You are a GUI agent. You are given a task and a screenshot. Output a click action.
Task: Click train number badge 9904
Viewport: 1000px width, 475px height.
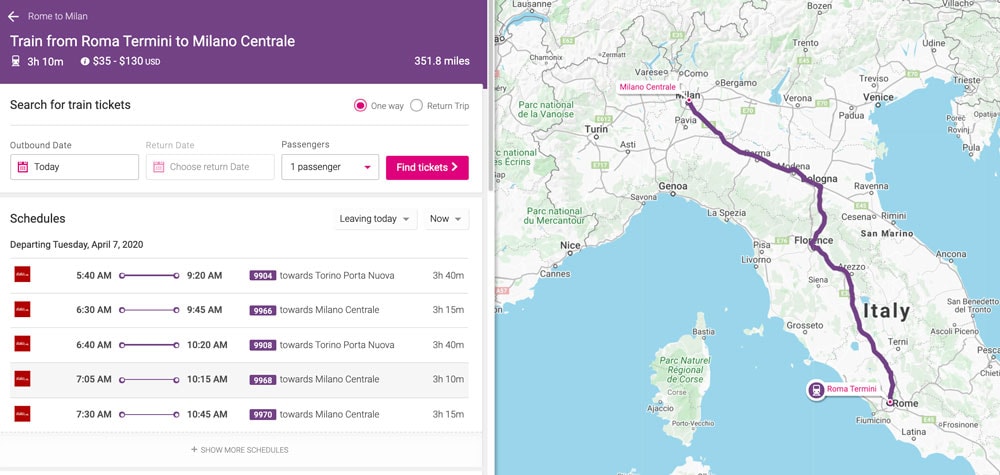[x=263, y=276]
